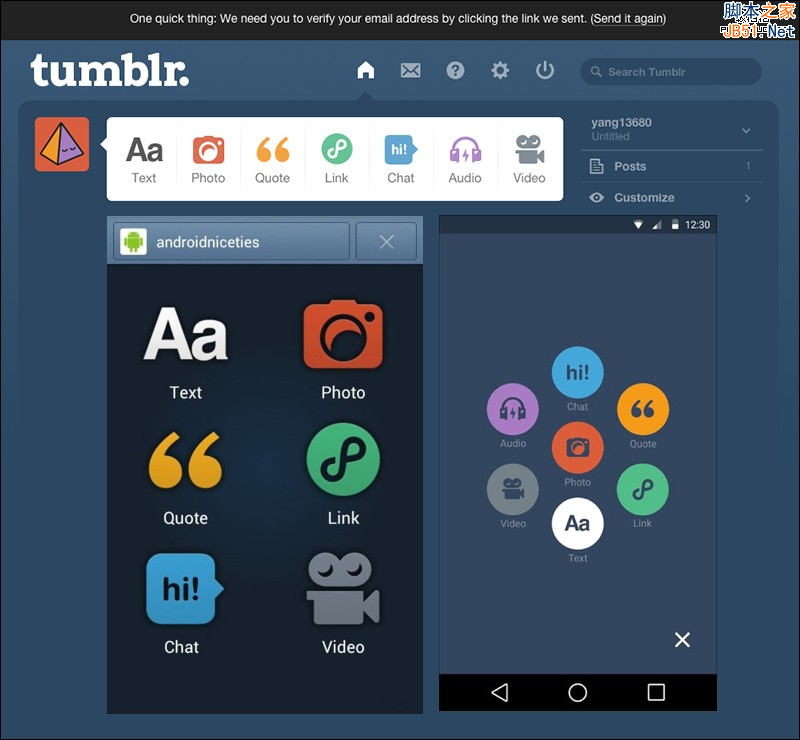Tap the round orange Quote circle

pos(643,409)
